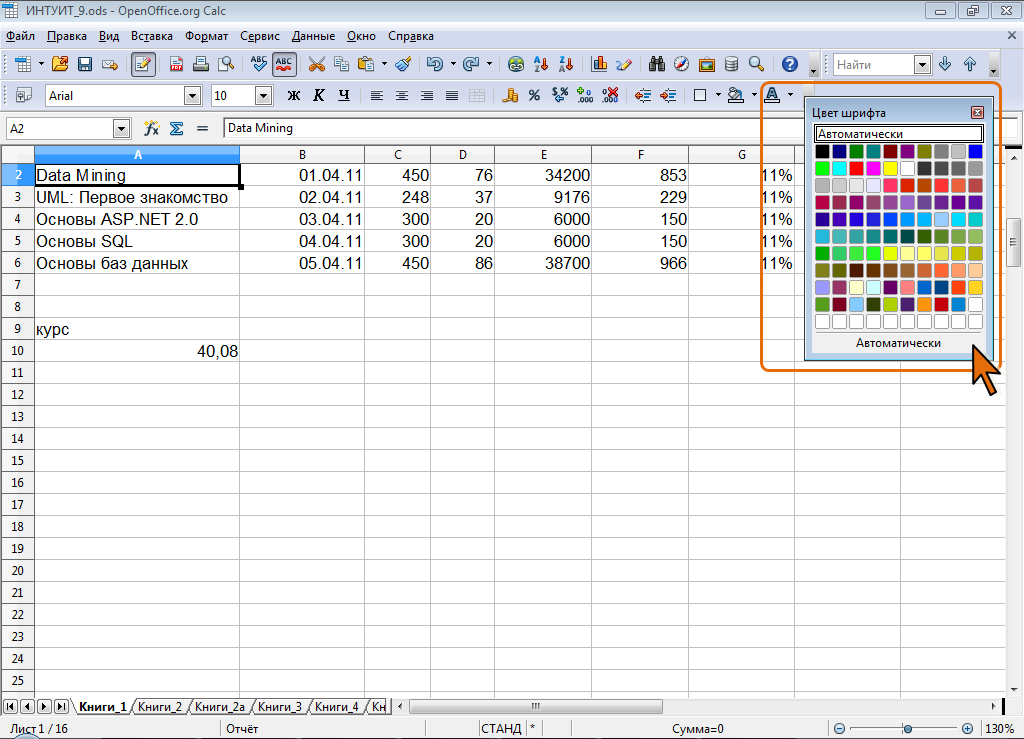The width and height of the screenshot is (1024, 739).
Task: Align cell text left
Action: 377,95
